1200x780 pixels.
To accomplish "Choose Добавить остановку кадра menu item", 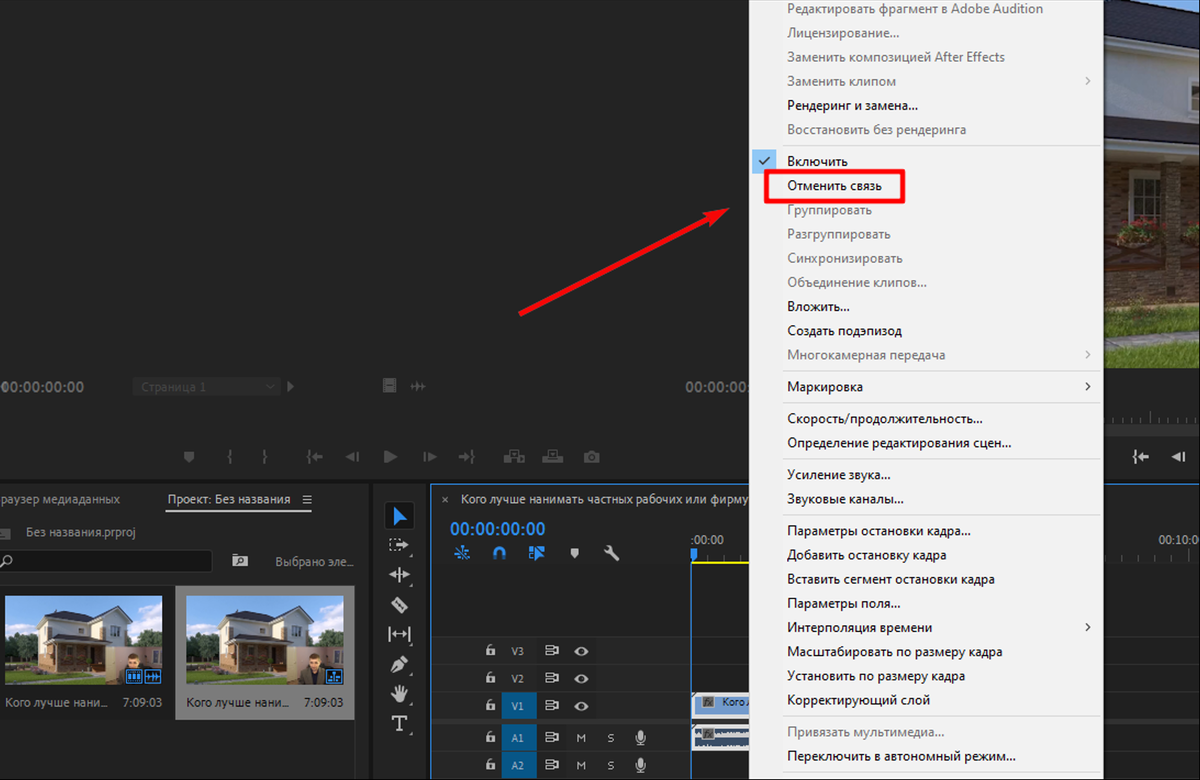I will point(866,555).
